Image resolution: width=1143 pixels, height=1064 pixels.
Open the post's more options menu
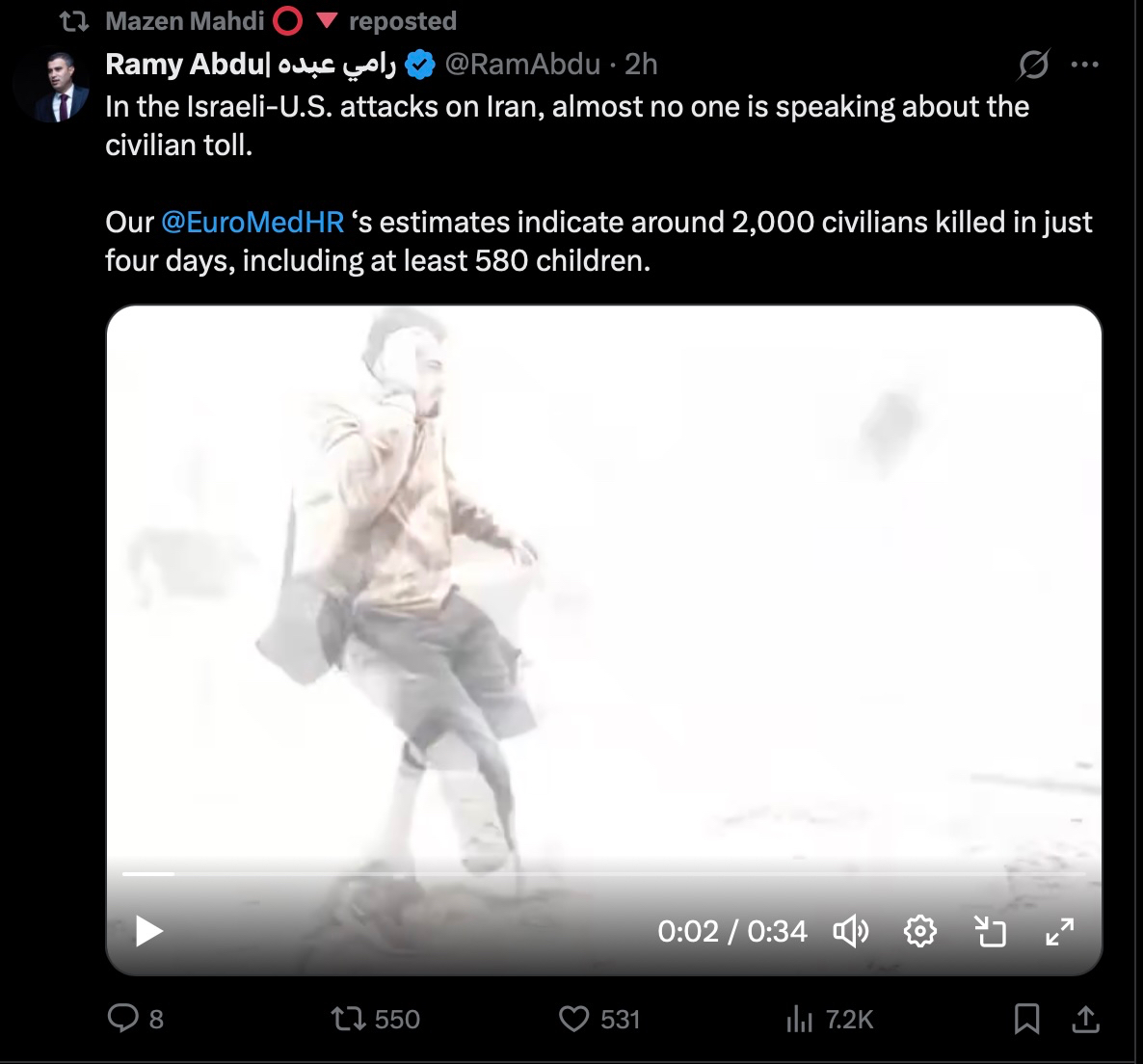pos(1084,65)
